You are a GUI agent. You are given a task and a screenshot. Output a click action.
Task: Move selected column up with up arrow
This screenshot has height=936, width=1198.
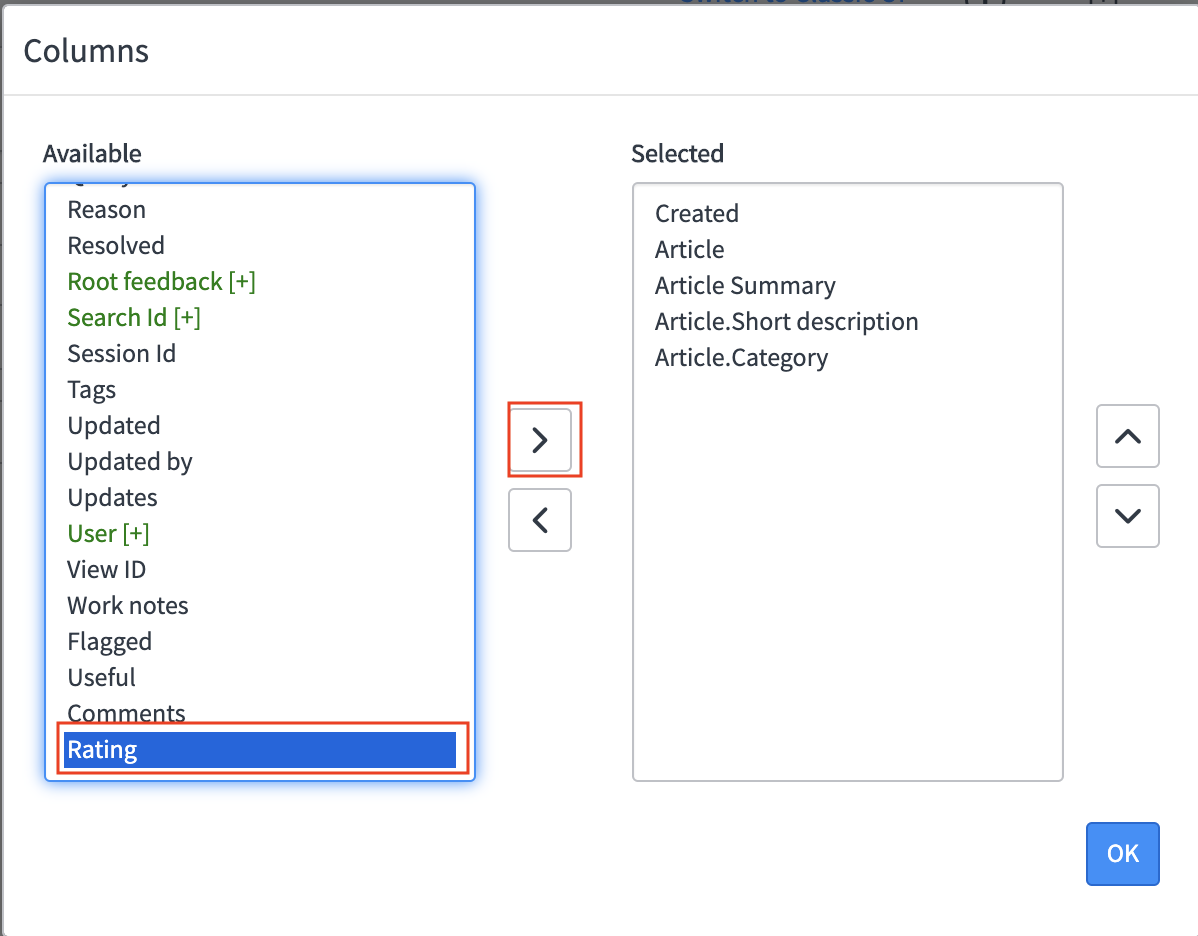[x=1127, y=436]
